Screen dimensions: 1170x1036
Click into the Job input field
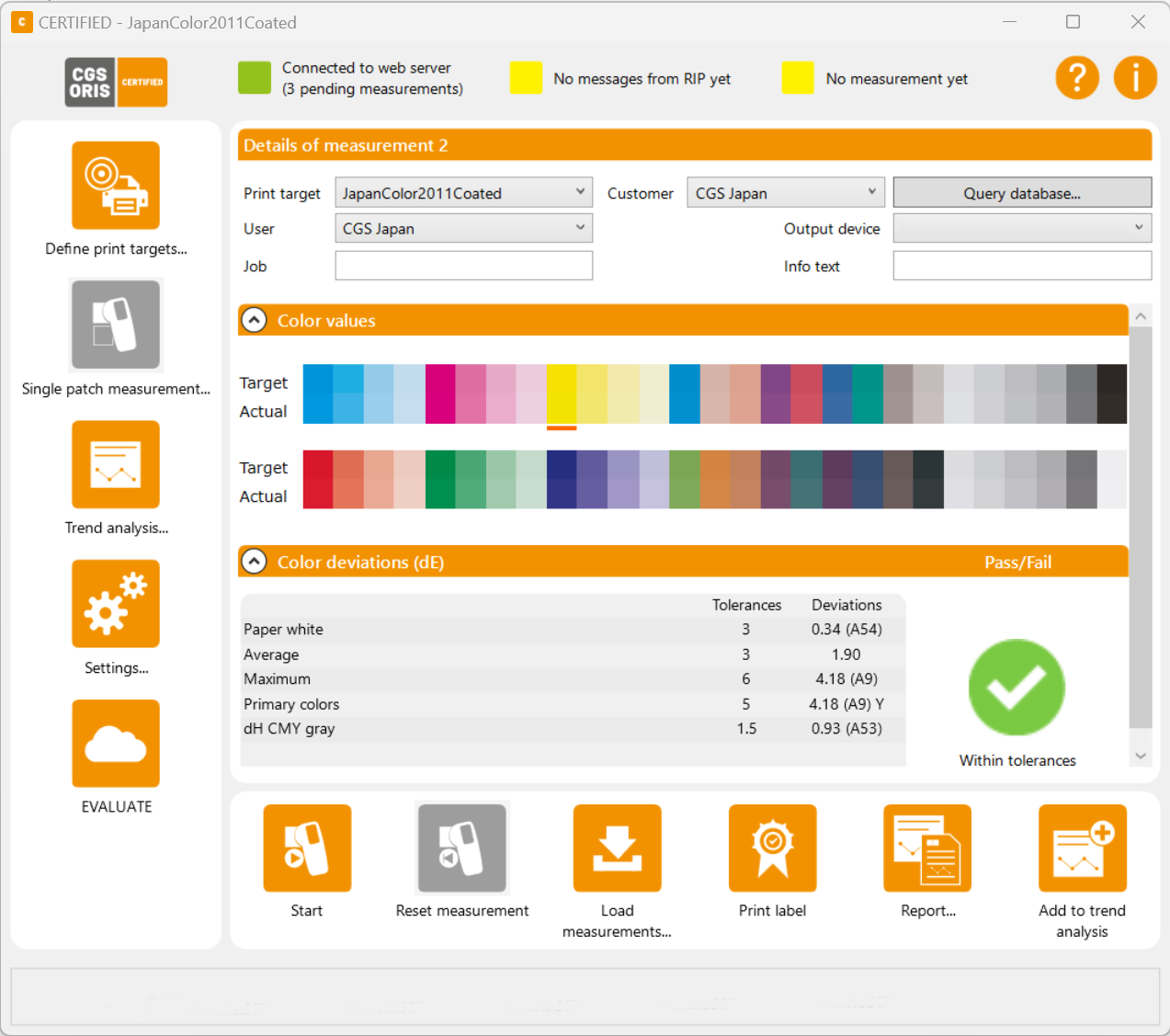464,266
